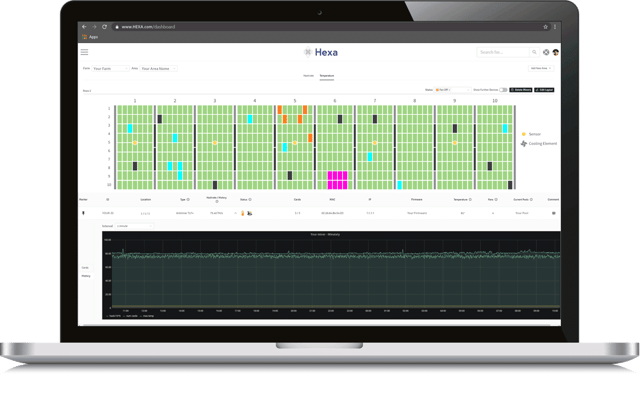This screenshot has height=413, width=640.
Task: Click the Current Pools info icon
Action: (x=531, y=200)
